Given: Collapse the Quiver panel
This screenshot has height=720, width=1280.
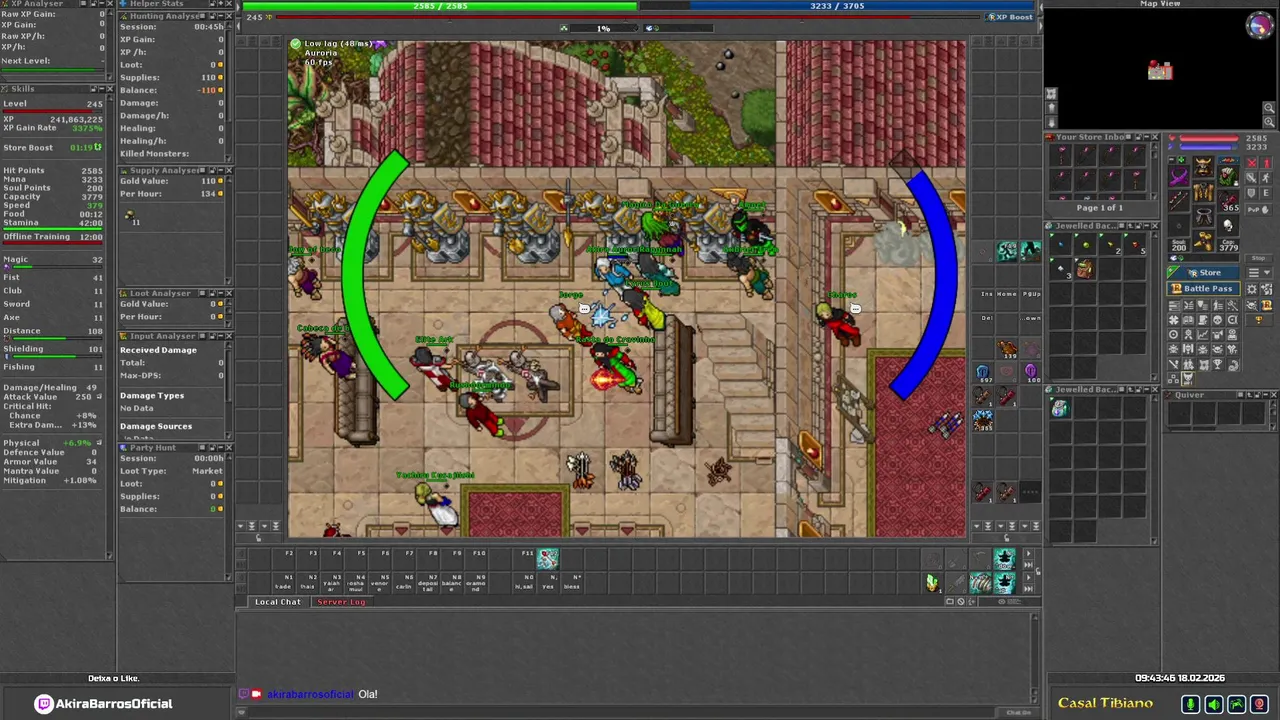Looking at the screenshot, I should 1266,394.
